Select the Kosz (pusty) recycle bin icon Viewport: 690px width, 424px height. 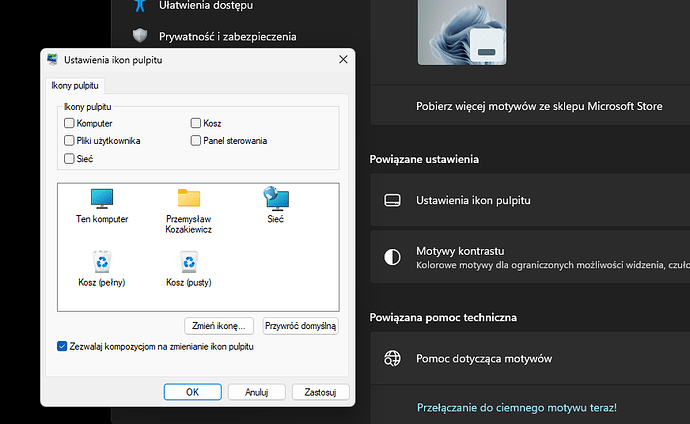(189, 263)
